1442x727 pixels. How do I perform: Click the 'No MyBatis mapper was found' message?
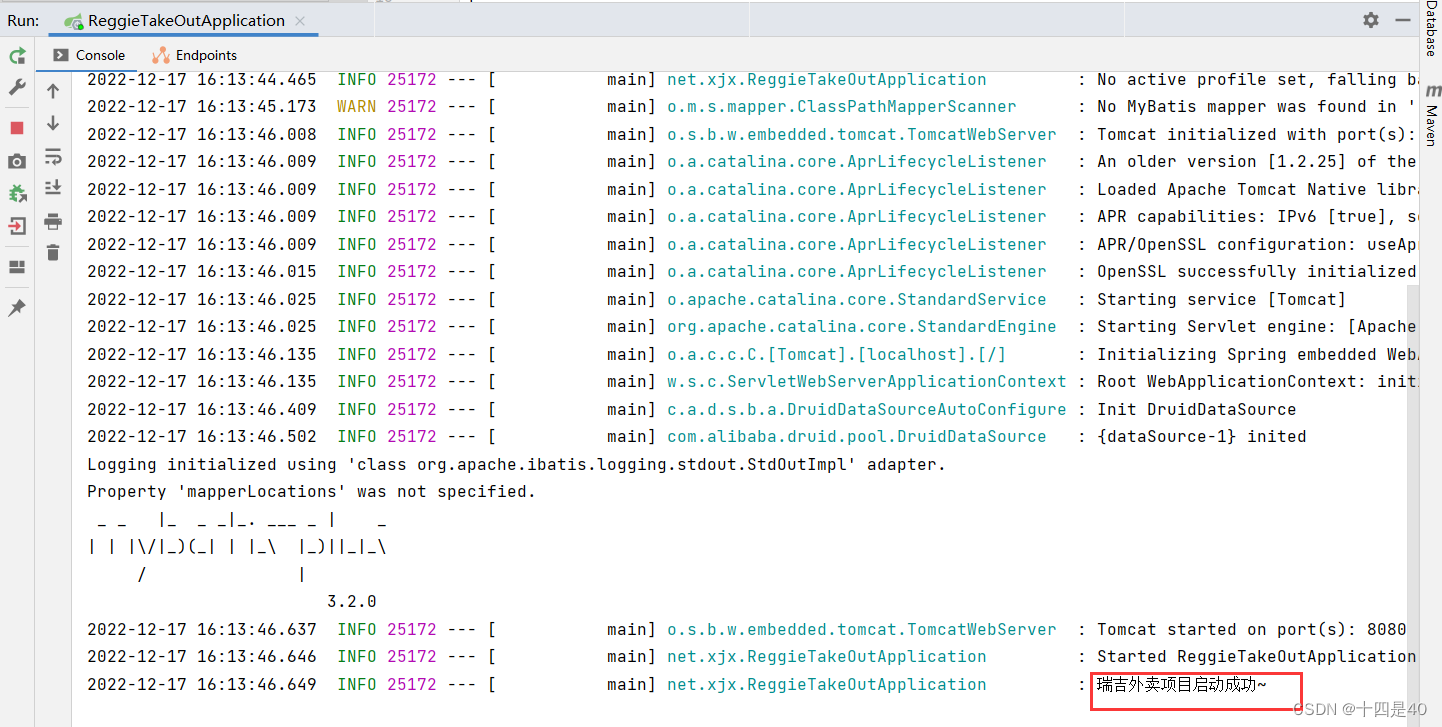pos(1257,107)
